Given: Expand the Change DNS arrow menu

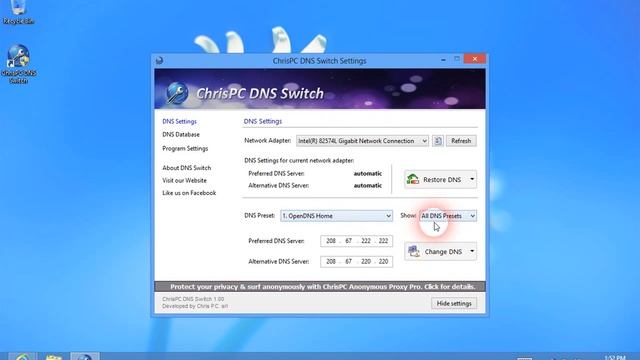Looking at the screenshot, I should coord(472,251).
